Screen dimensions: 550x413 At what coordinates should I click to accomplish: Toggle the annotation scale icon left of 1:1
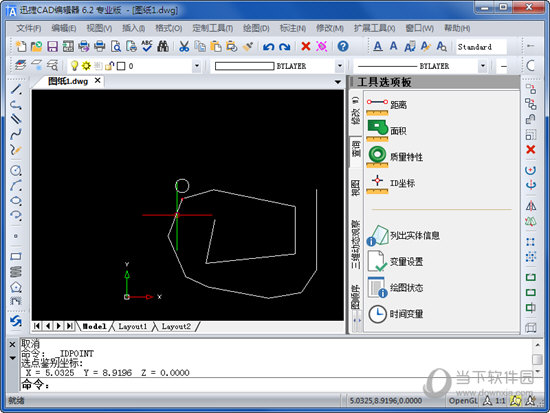coord(487,400)
